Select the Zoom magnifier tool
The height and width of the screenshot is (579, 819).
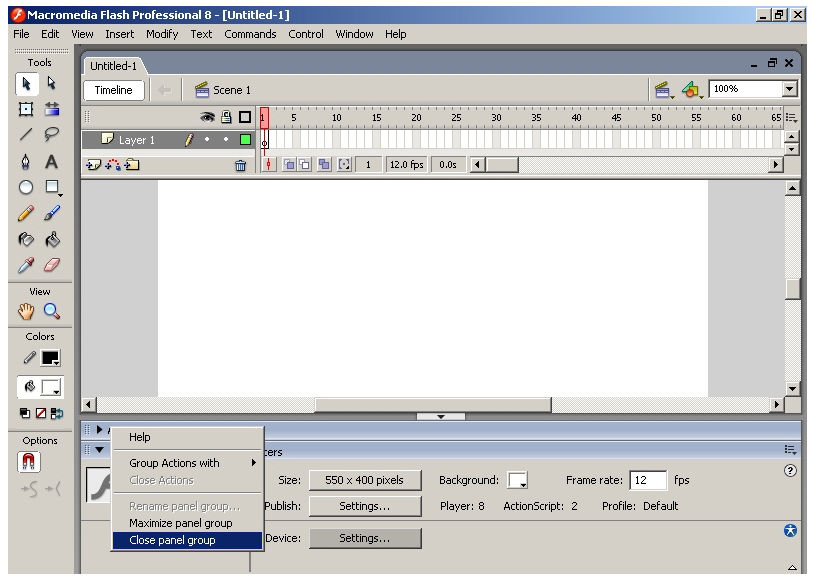coord(52,312)
